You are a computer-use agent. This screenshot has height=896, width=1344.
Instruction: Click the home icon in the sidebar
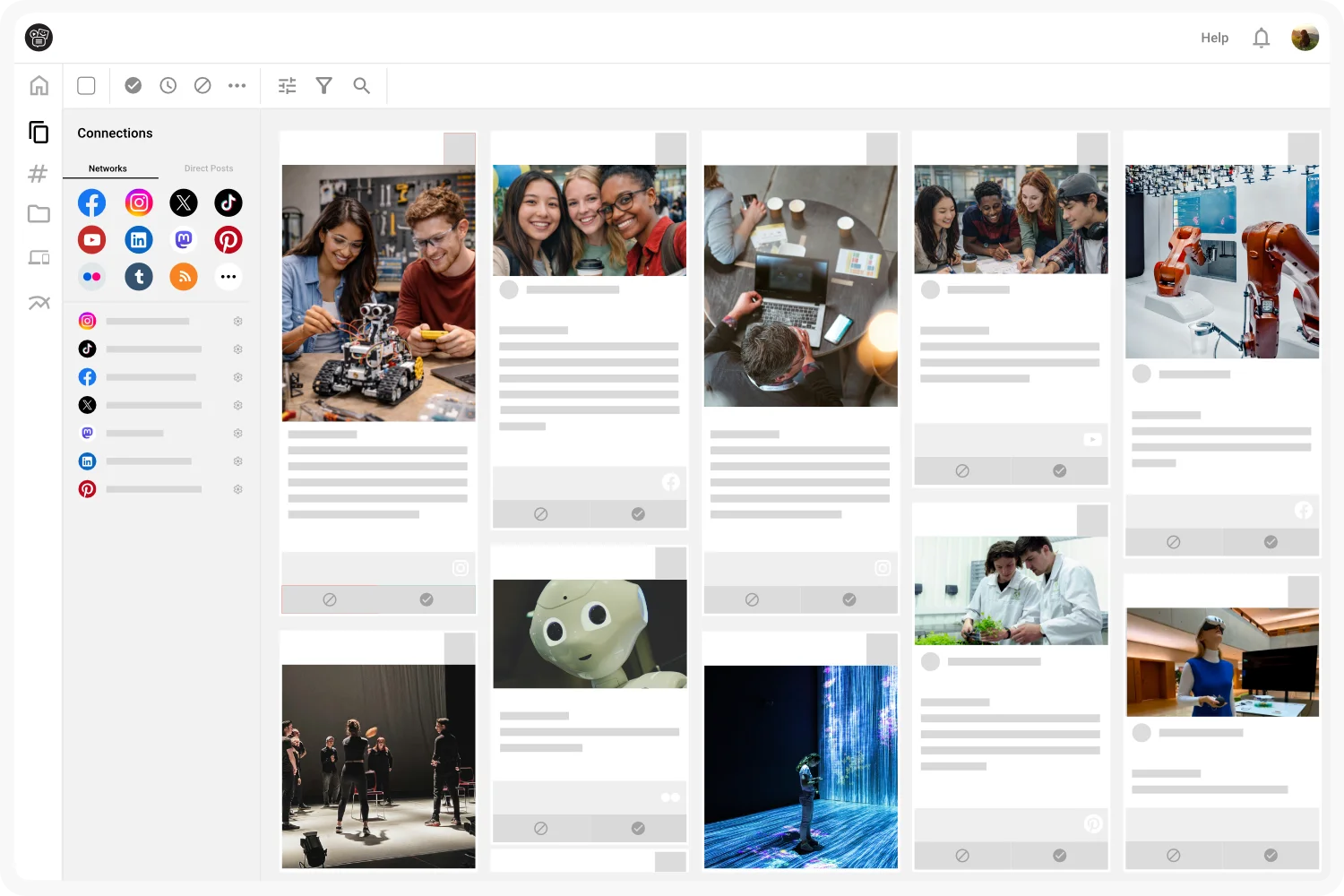39,86
